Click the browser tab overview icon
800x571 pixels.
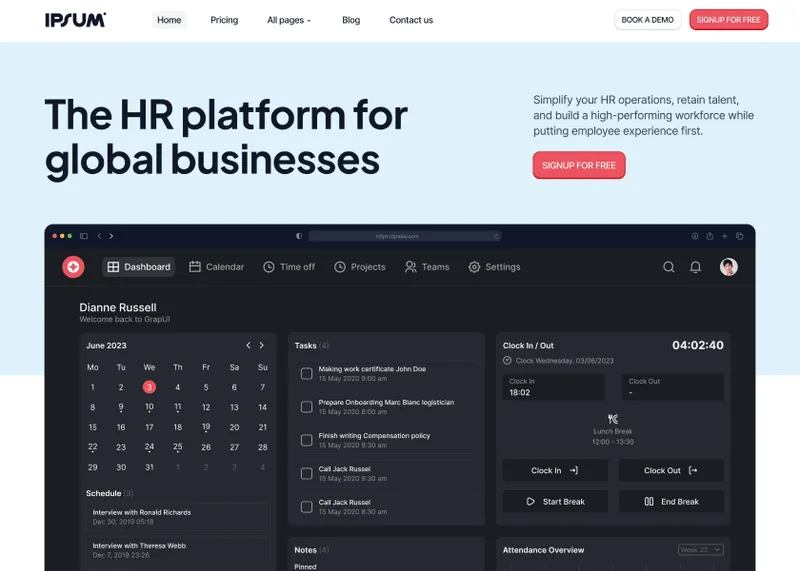[739, 236]
